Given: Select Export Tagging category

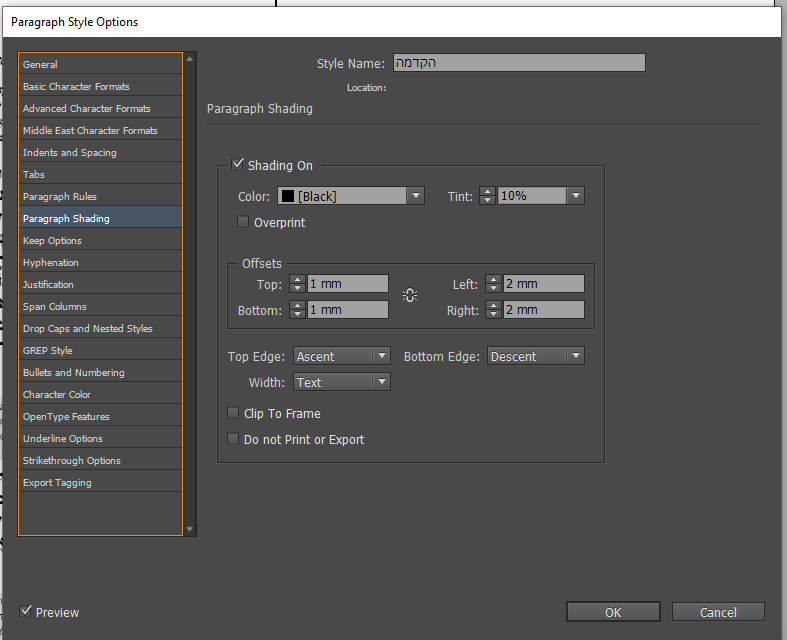Looking at the screenshot, I should tap(100, 483).
